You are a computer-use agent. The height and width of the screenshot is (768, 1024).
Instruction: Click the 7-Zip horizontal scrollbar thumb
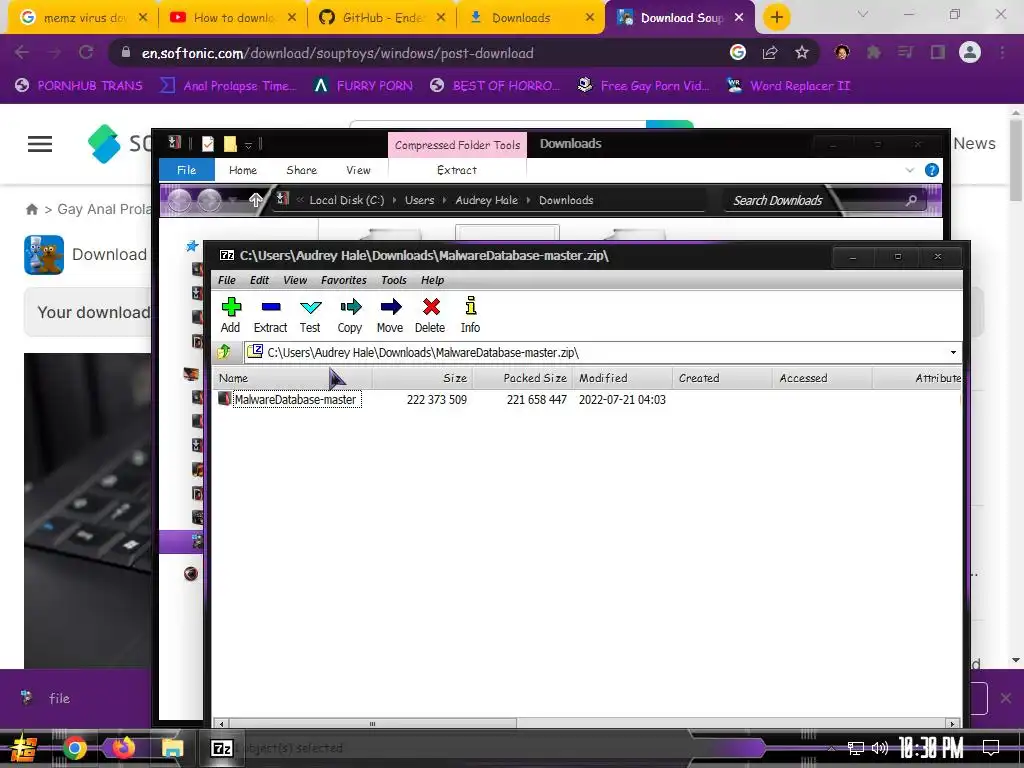pyautogui.click(x=372, y=724)
